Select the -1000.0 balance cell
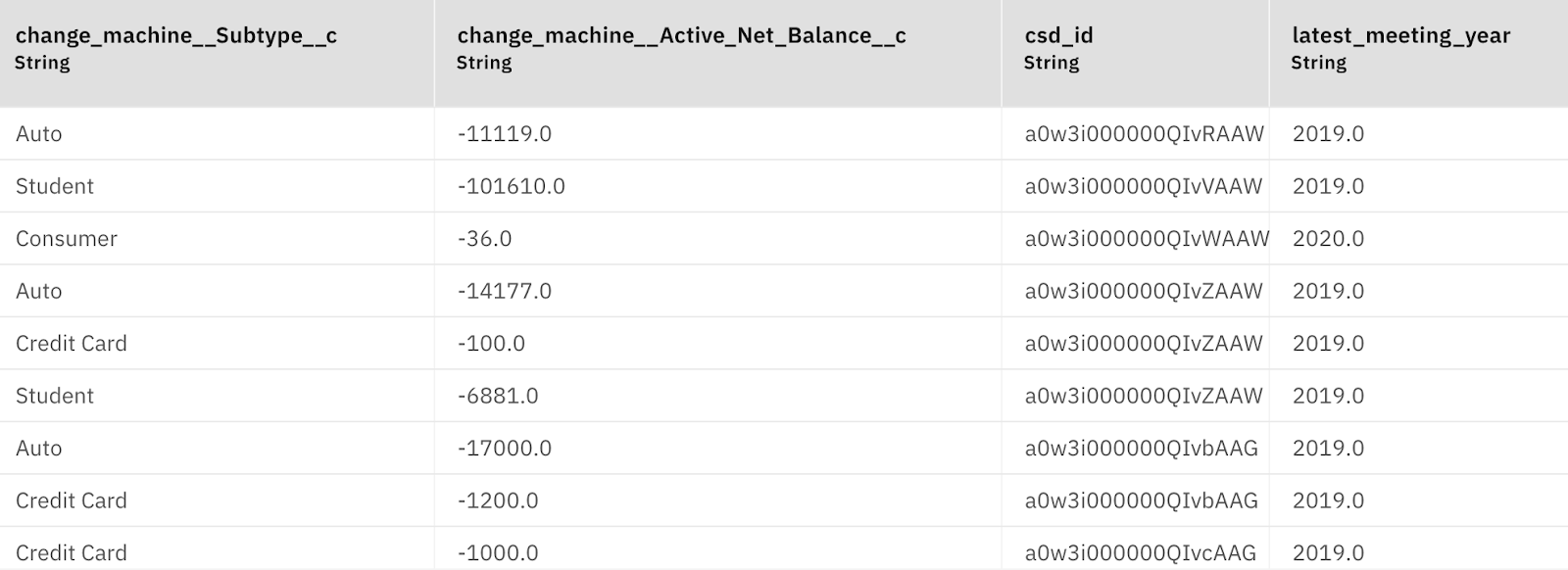1568x570 pixels. 498,552
